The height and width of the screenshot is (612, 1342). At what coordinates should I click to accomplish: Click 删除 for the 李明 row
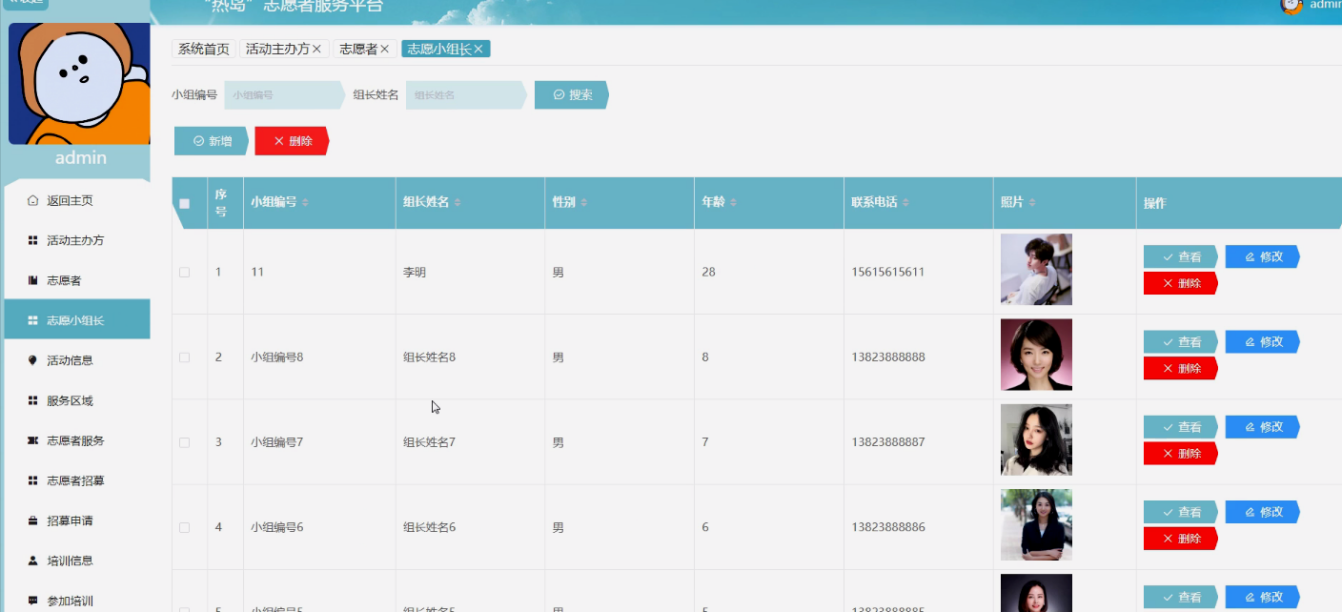coord(1180,283)
